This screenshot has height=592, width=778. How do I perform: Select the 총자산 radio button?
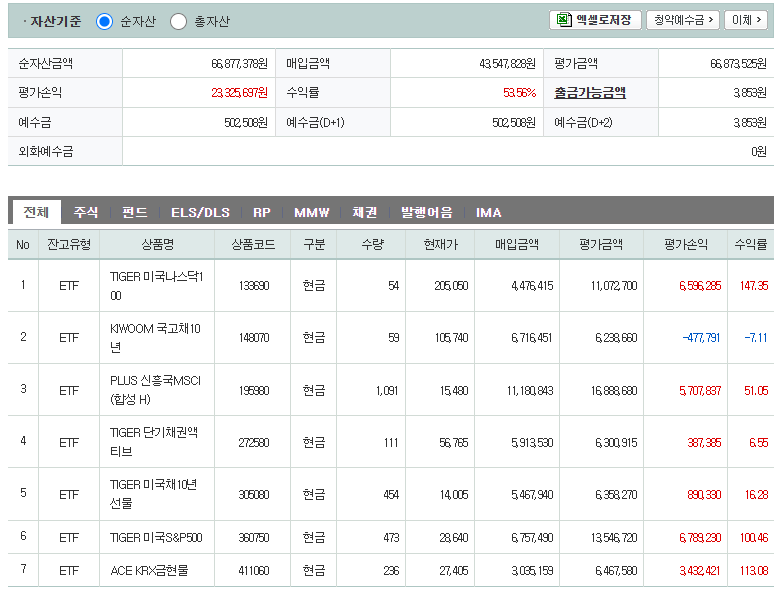178,21
